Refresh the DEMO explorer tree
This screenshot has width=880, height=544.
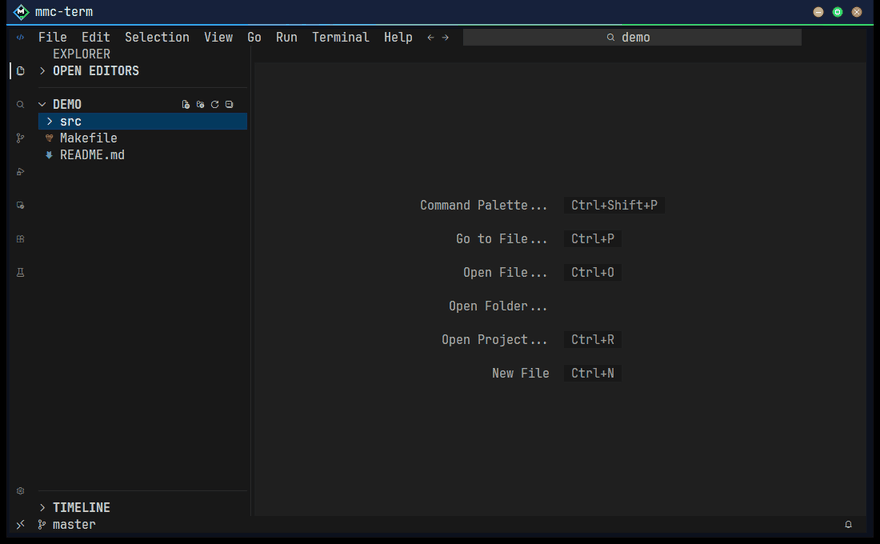coord(214,104)
